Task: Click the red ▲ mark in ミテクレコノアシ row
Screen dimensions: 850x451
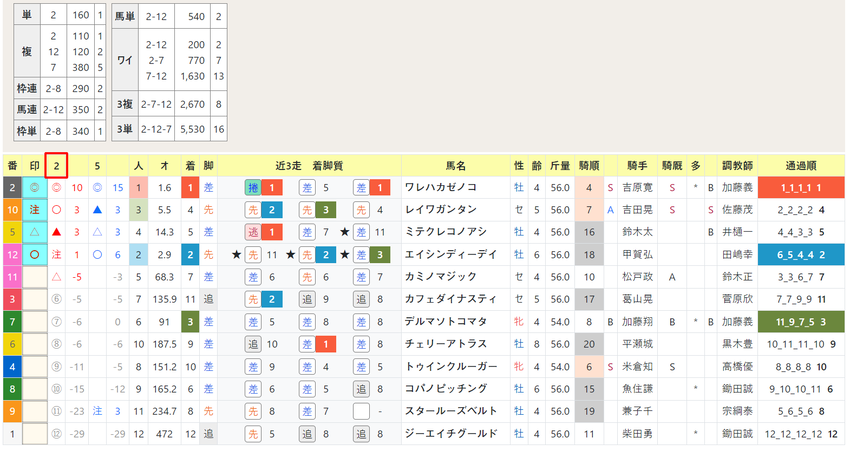Action: [x=56, y=232]
